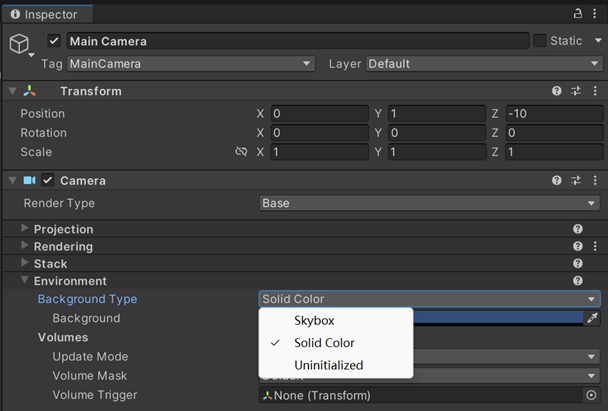
Task: Select Skybox from the background type list
Action: (314, 321)
